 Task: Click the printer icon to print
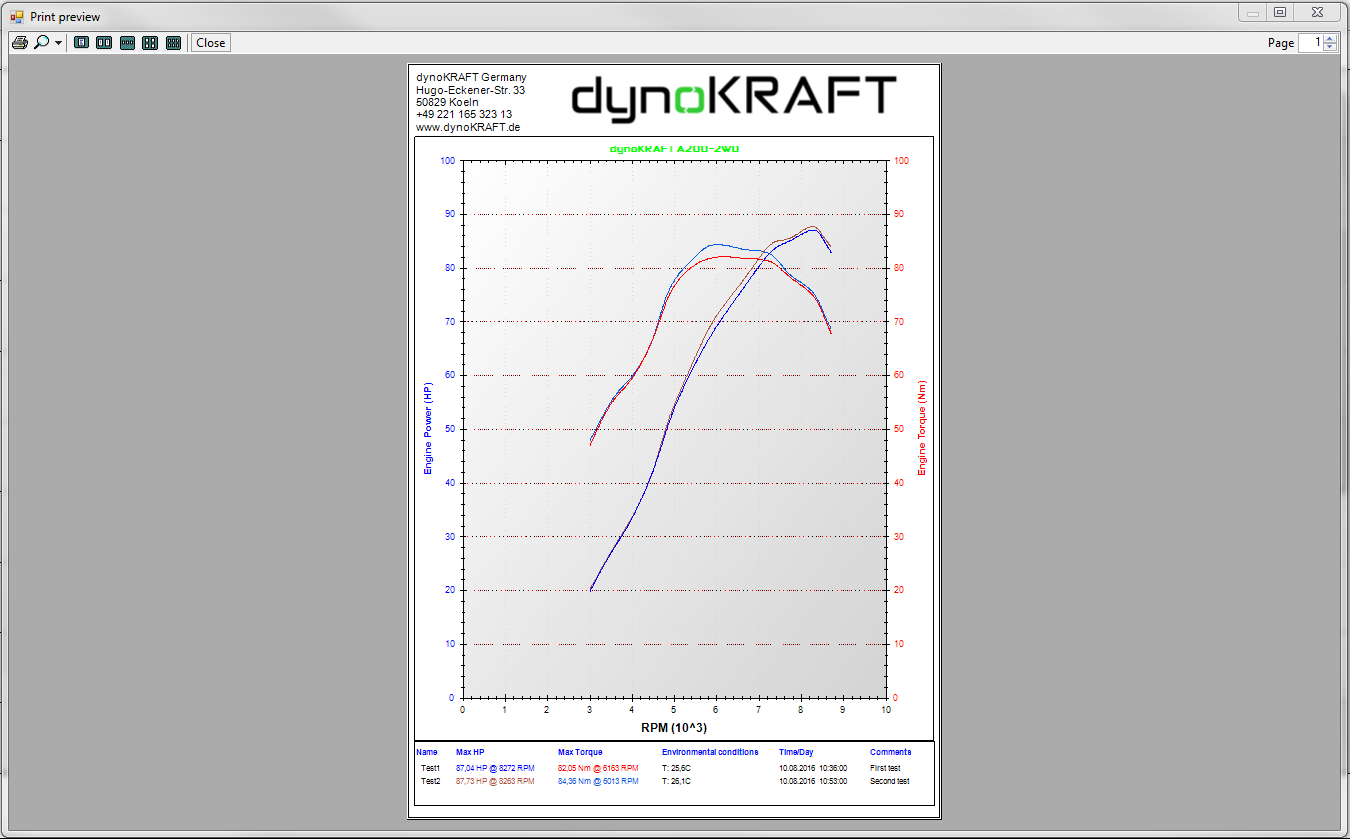pyautogui.click(x=19, y=43)
